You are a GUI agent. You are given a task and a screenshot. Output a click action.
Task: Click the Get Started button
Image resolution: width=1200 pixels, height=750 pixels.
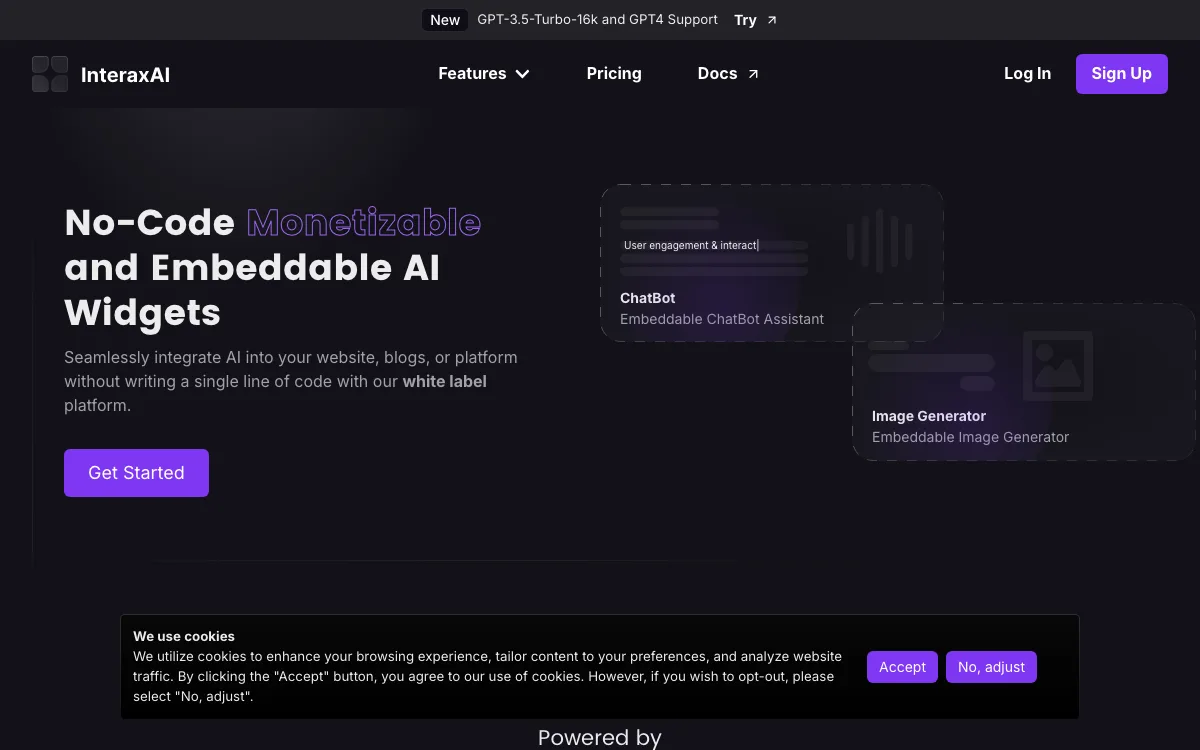136,473
